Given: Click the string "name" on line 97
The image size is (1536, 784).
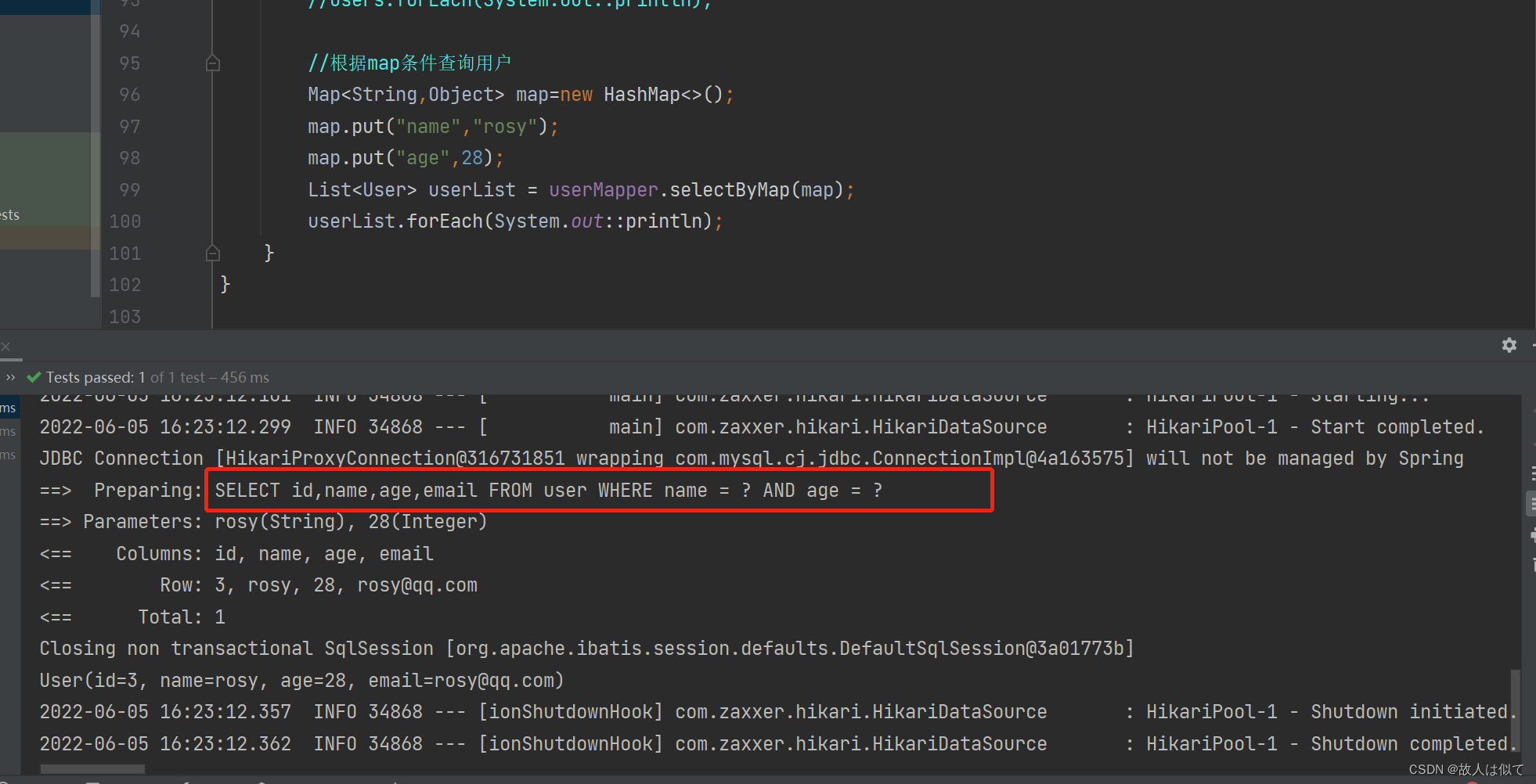Looking at the screenshot, I should point(428,127).
